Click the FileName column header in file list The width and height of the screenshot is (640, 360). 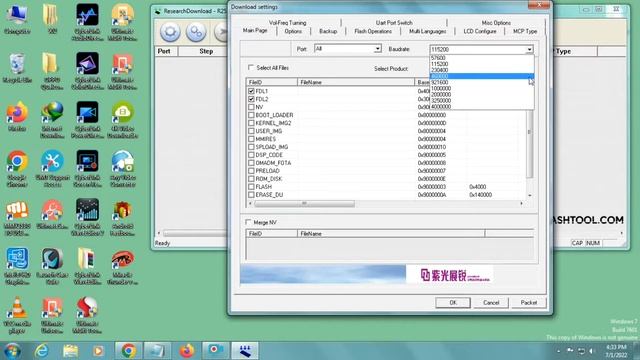pyautogui.click(x=356, y=82)
